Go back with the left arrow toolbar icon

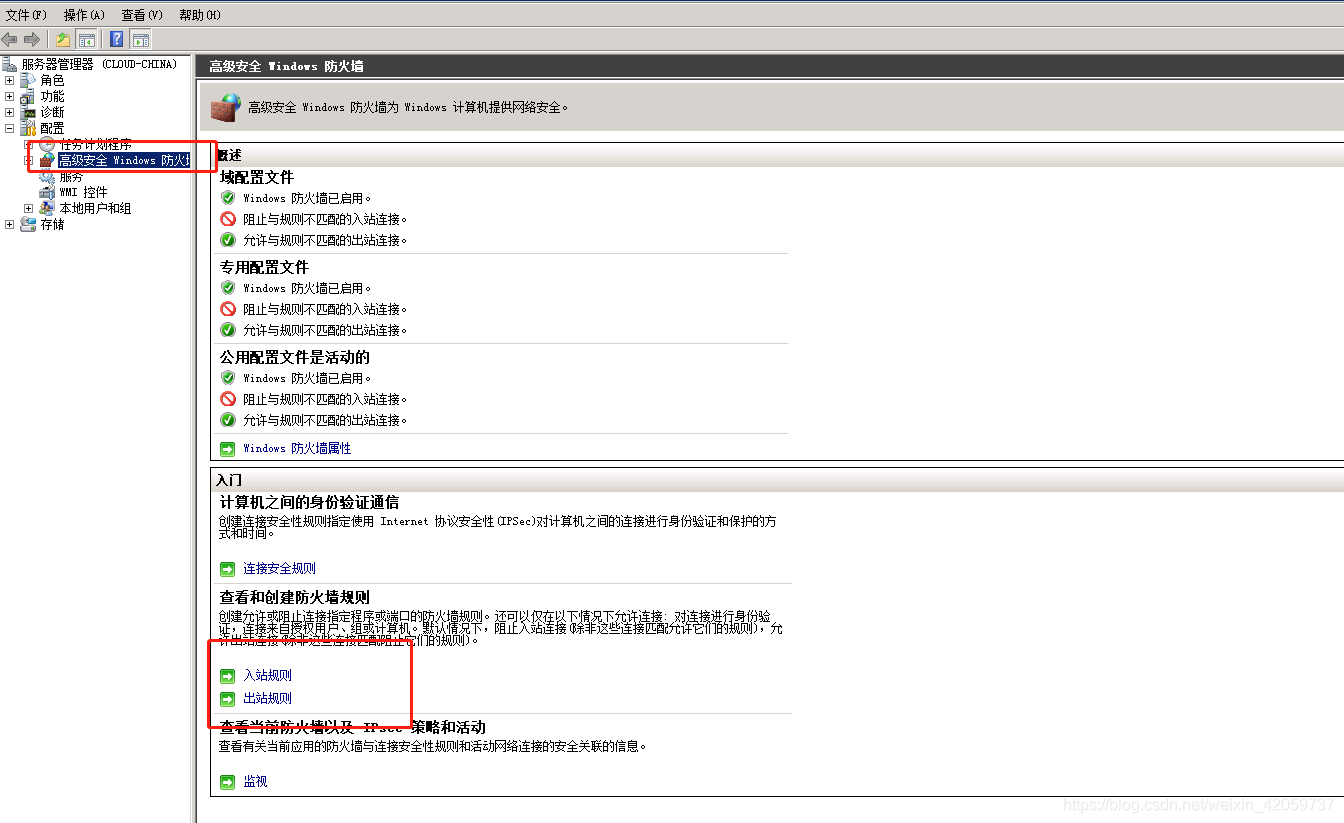point(10,39)
